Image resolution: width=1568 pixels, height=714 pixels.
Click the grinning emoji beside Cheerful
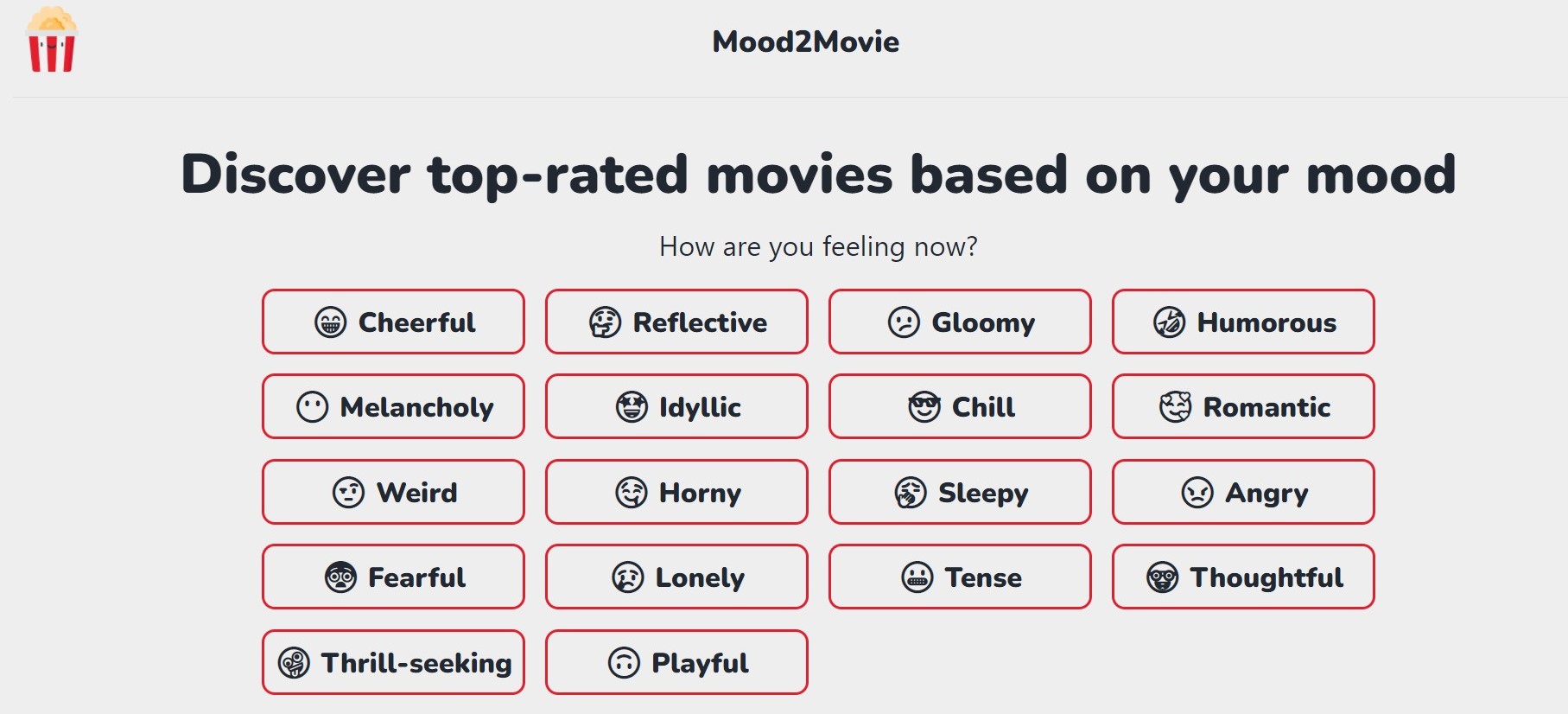point(330,322)
